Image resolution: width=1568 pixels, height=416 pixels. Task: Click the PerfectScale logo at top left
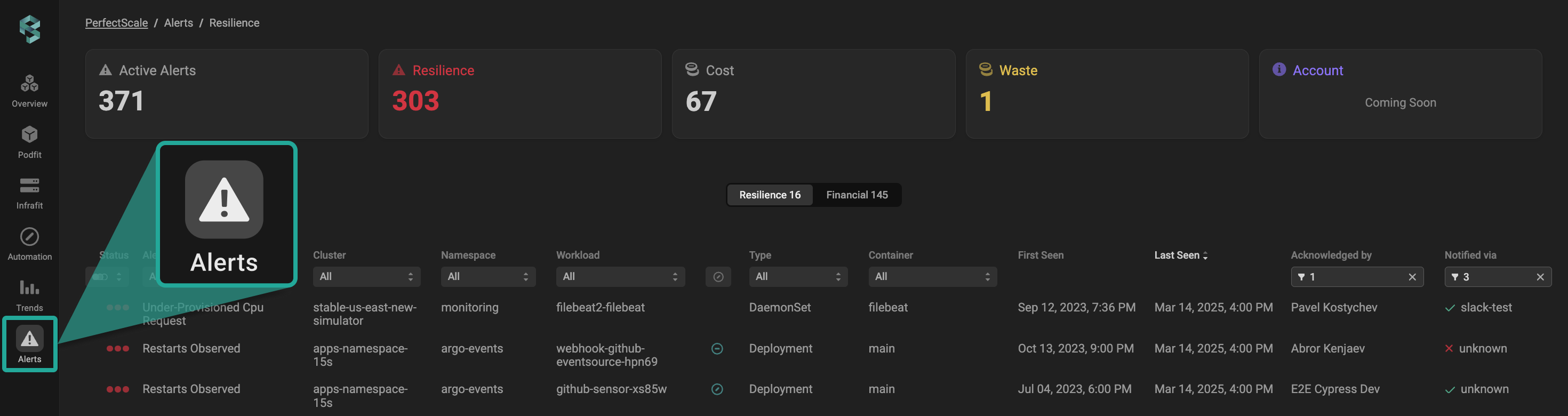tap(29, 29)
